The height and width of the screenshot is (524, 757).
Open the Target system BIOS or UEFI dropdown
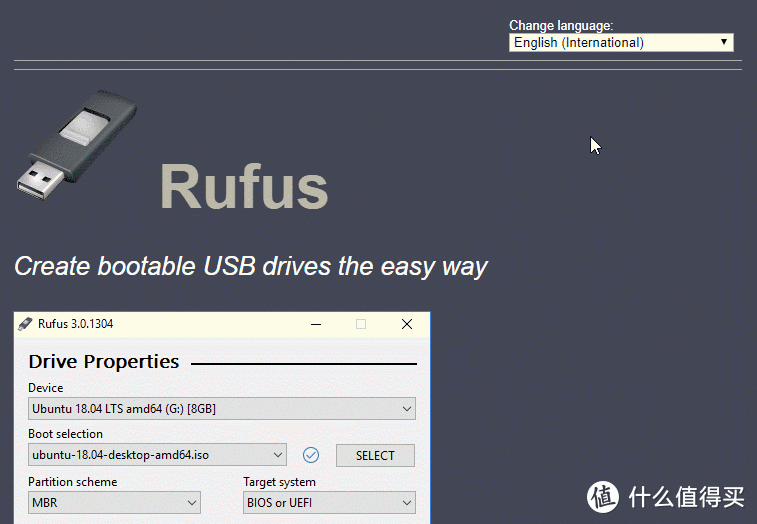click(329, 503)
